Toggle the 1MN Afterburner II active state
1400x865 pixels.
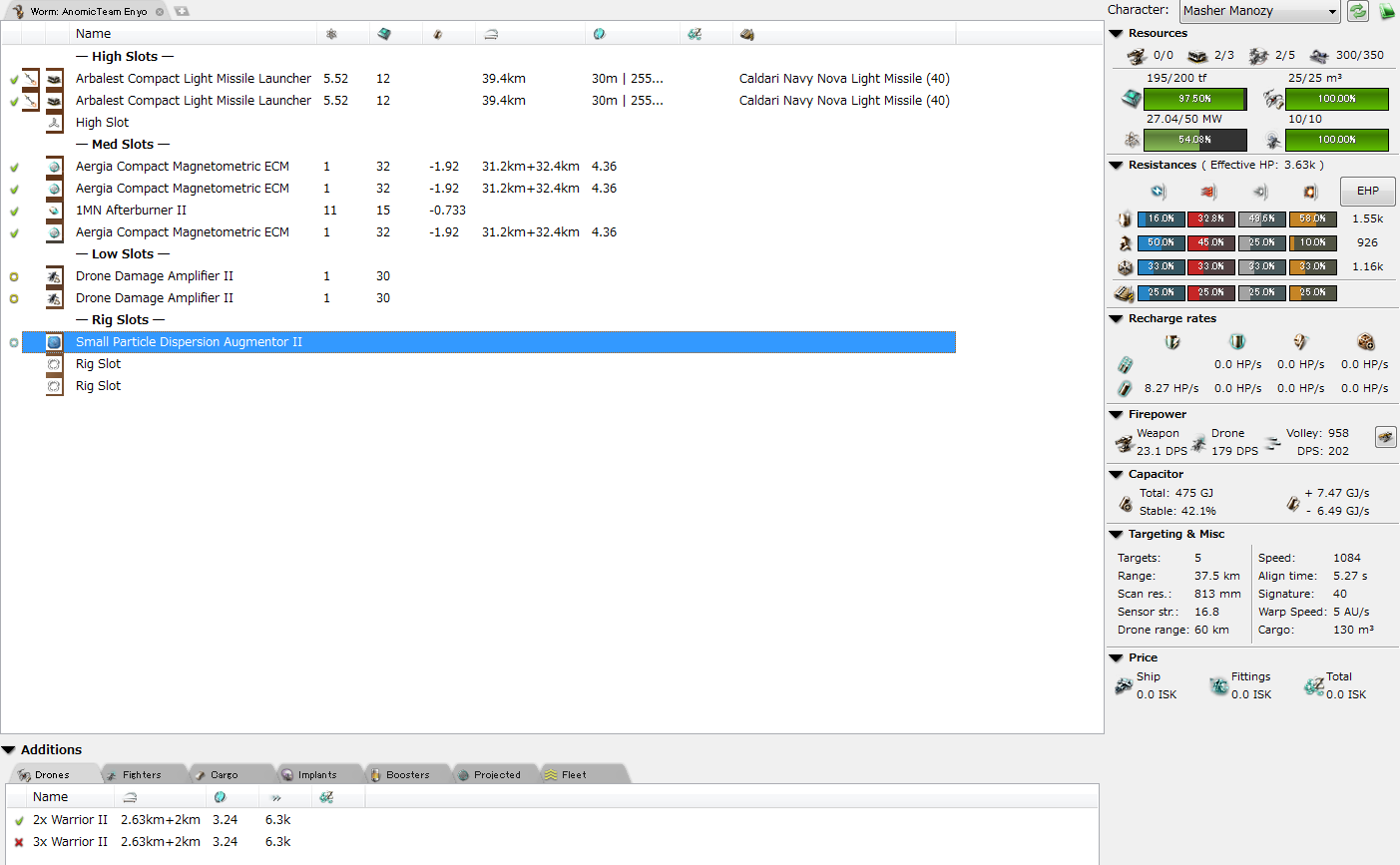[14, 211]
